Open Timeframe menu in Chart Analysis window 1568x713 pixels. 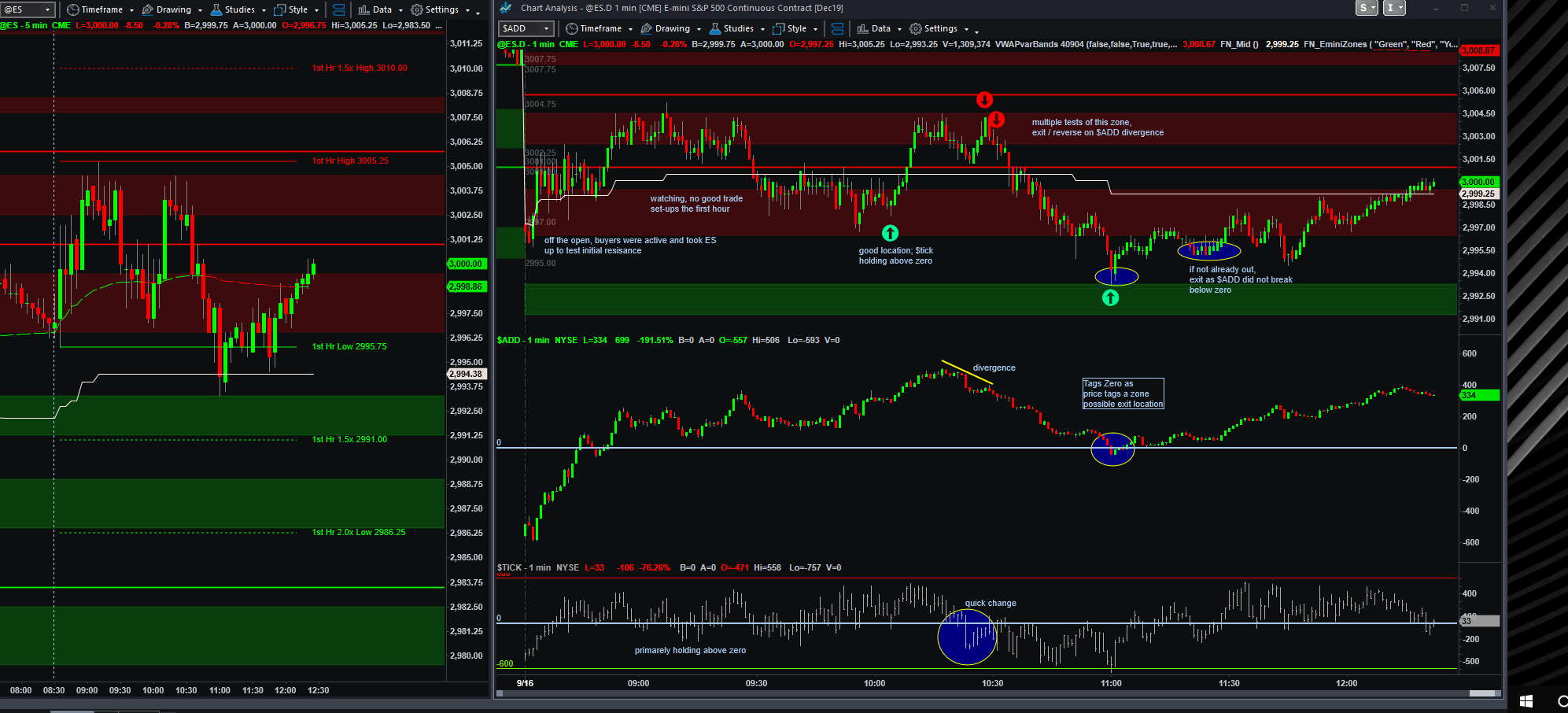pyautogui.click(x=599, y=28)
